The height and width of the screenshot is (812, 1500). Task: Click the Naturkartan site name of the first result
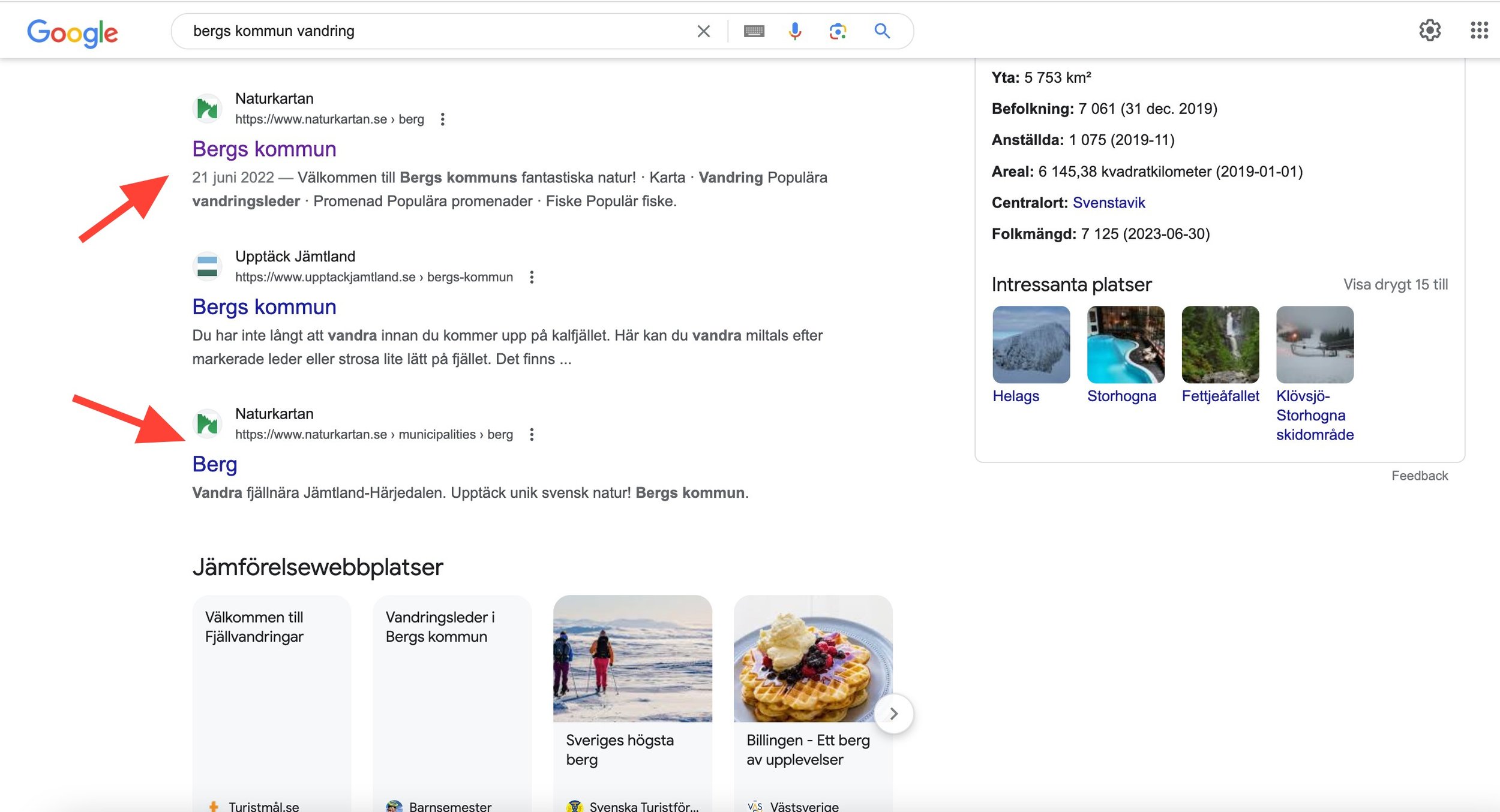(274, 98)
